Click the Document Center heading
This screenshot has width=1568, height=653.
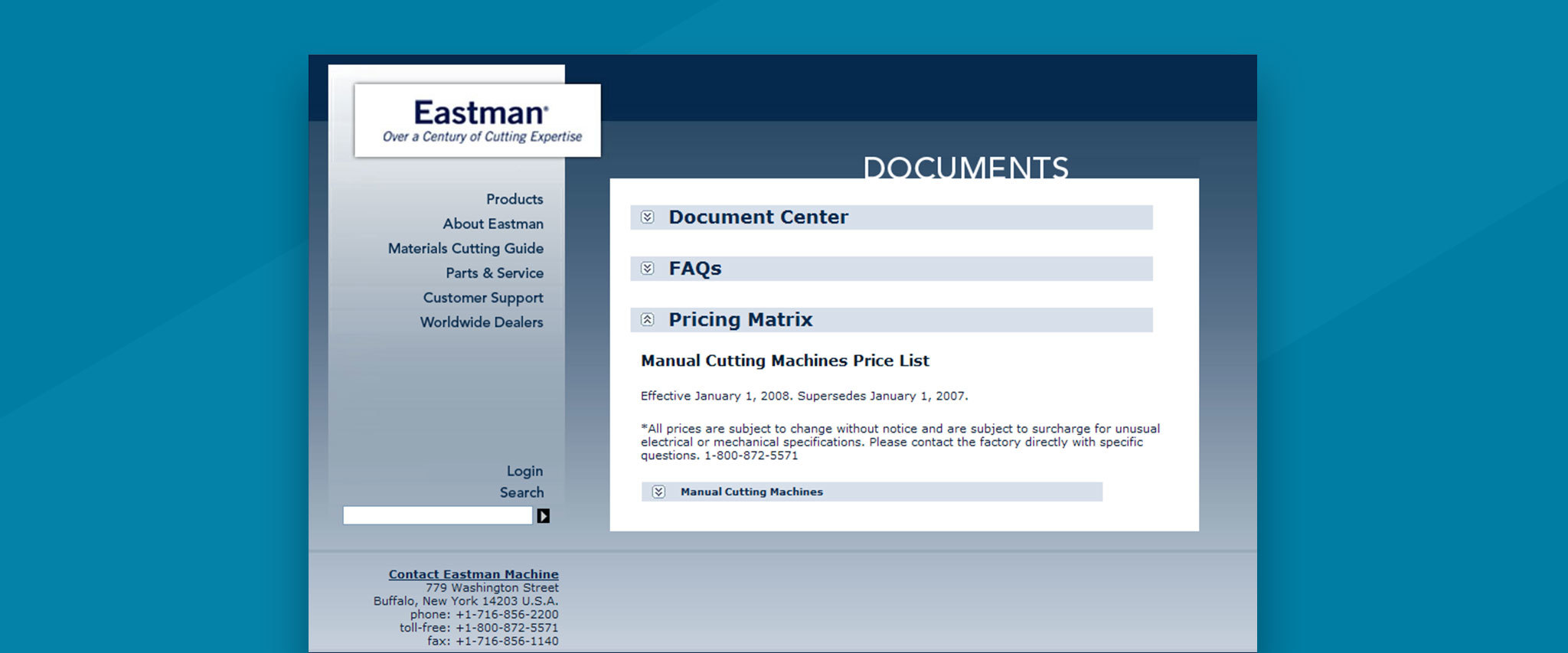758,217
